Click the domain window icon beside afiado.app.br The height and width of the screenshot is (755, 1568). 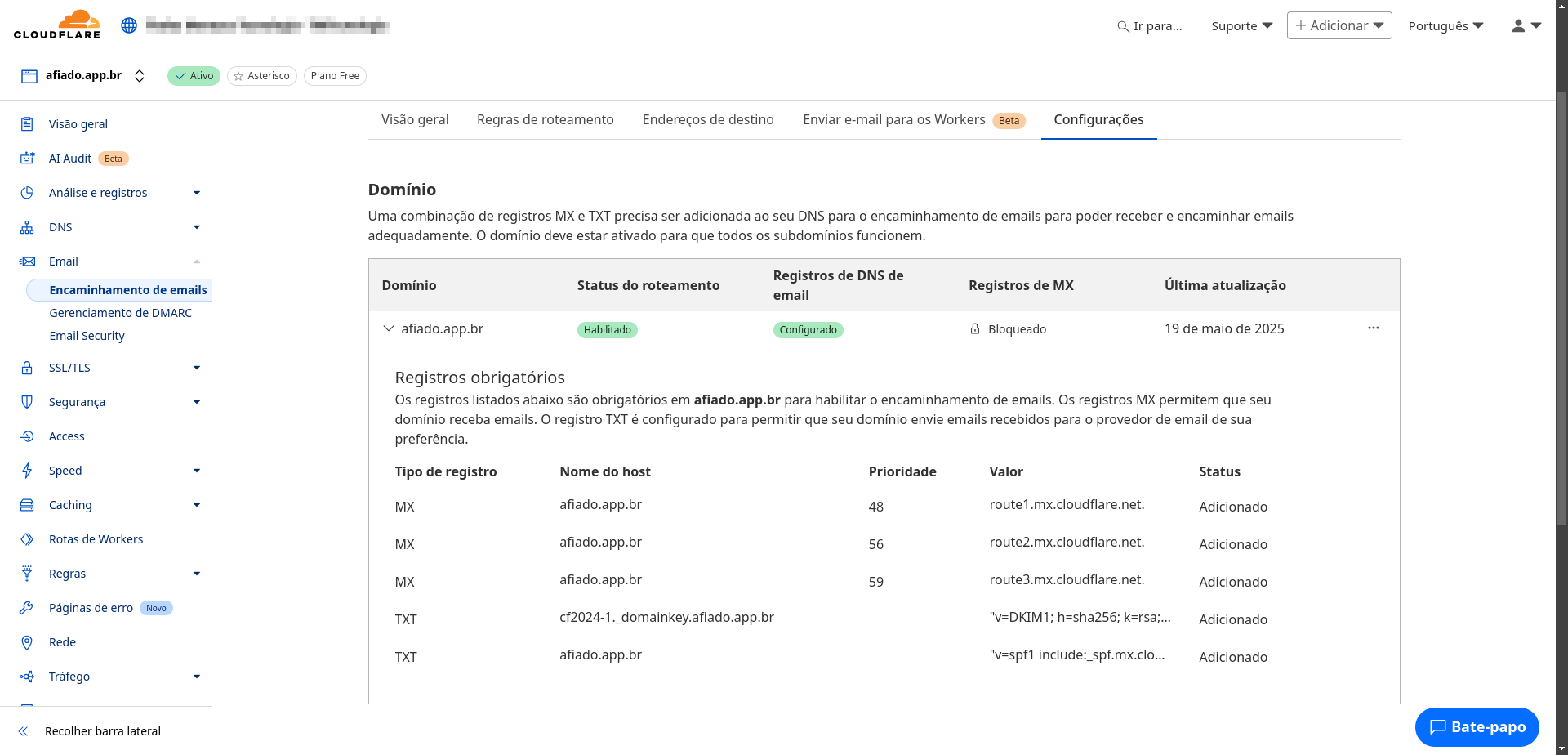29,76
